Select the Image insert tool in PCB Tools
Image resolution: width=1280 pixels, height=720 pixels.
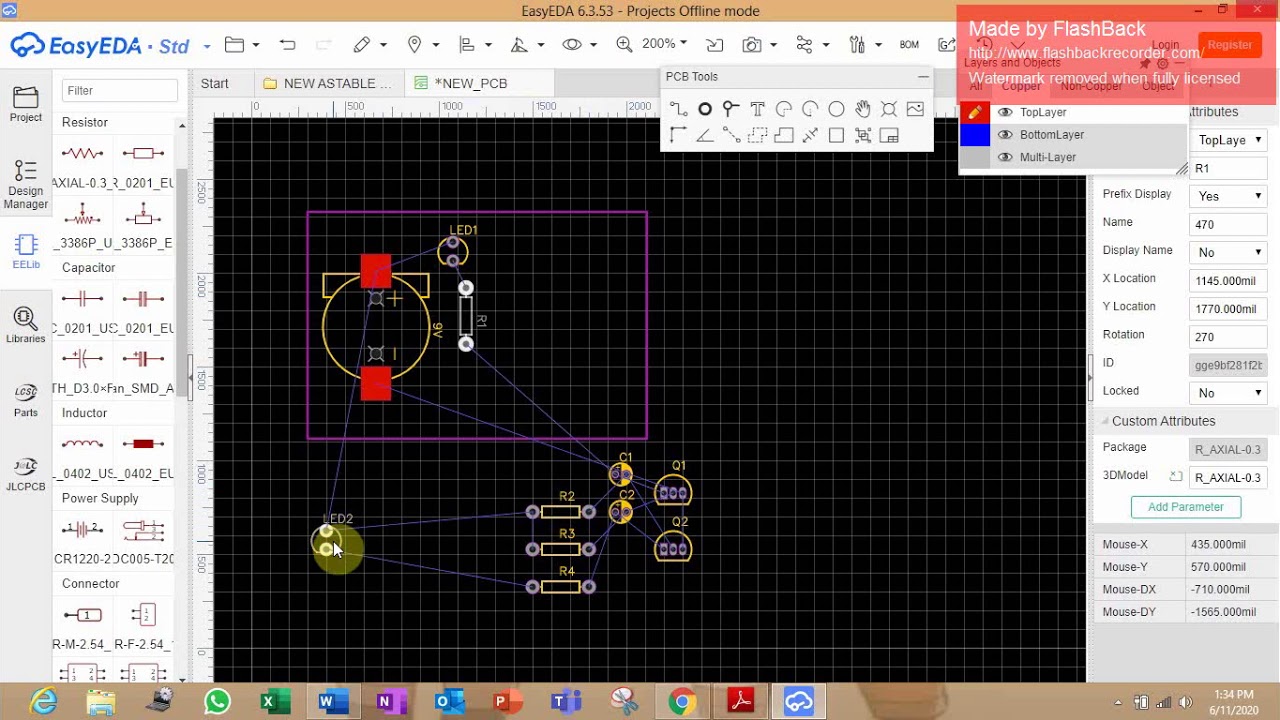[915, 109]
